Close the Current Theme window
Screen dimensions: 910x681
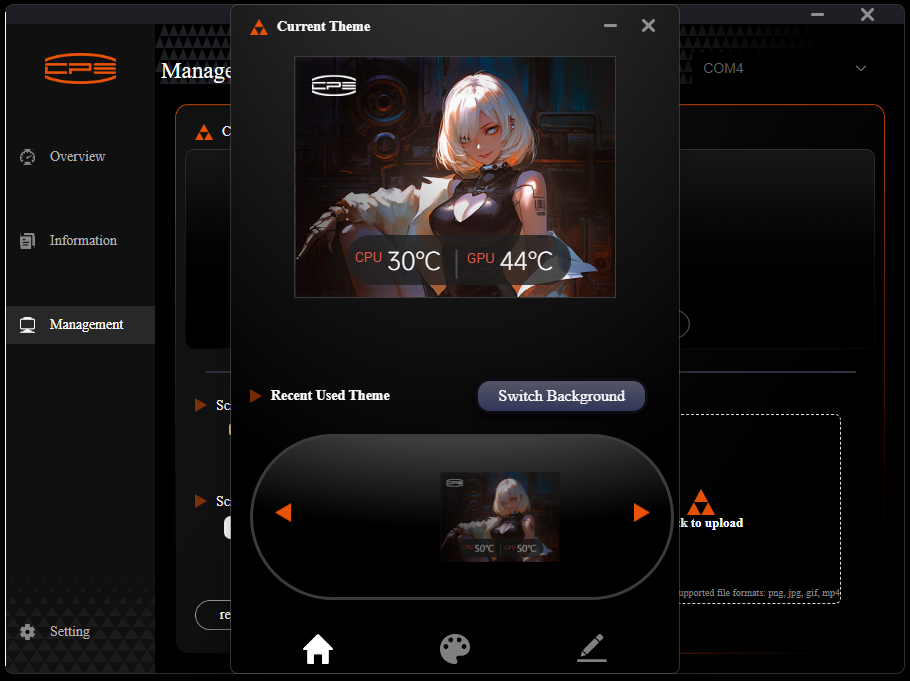tap(648, 26)
